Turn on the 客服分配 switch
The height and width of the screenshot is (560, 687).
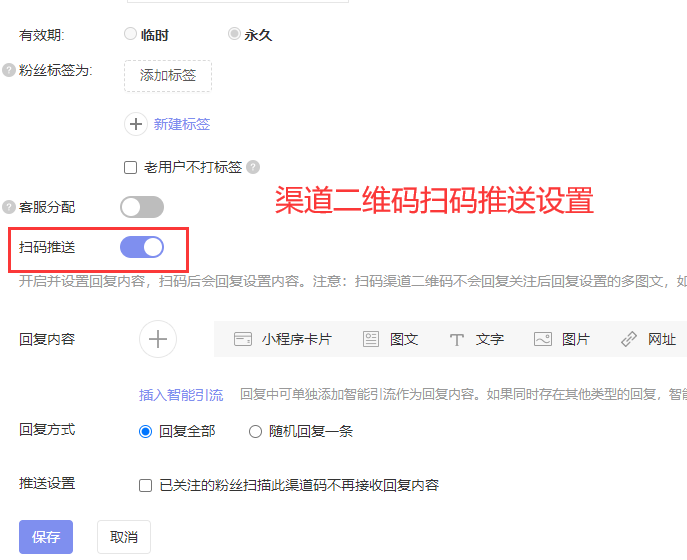click(x=142, y=207)
